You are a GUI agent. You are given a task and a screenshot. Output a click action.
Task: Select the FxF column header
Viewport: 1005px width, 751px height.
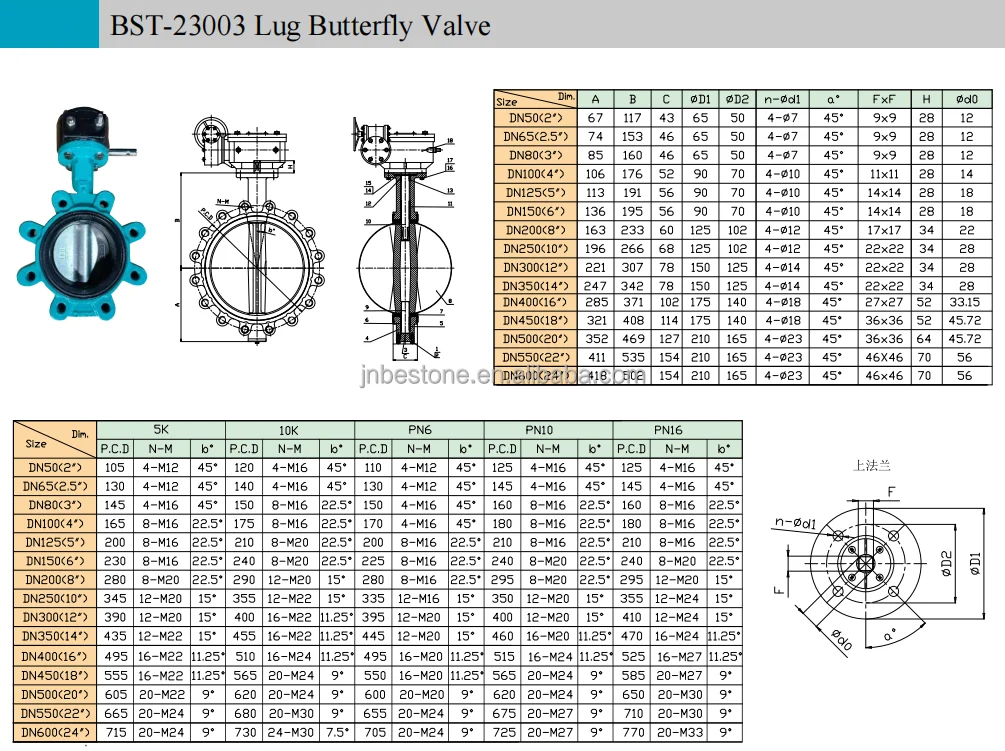(886, 98)
